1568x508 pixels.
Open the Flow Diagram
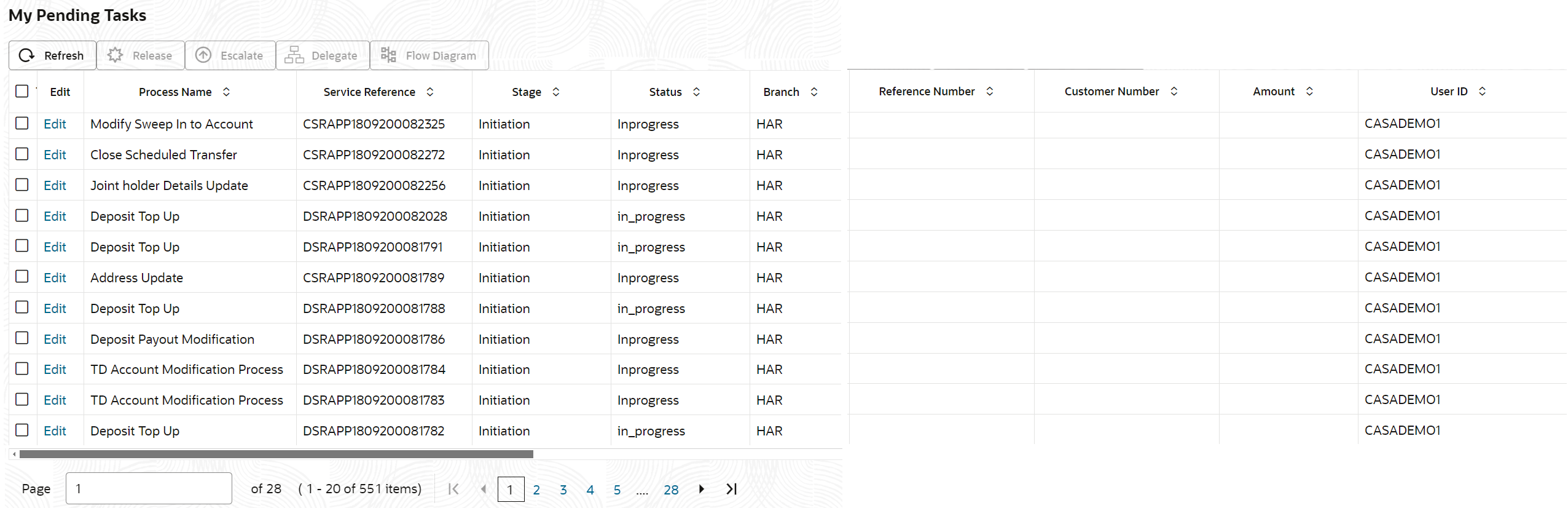(429, 55)
